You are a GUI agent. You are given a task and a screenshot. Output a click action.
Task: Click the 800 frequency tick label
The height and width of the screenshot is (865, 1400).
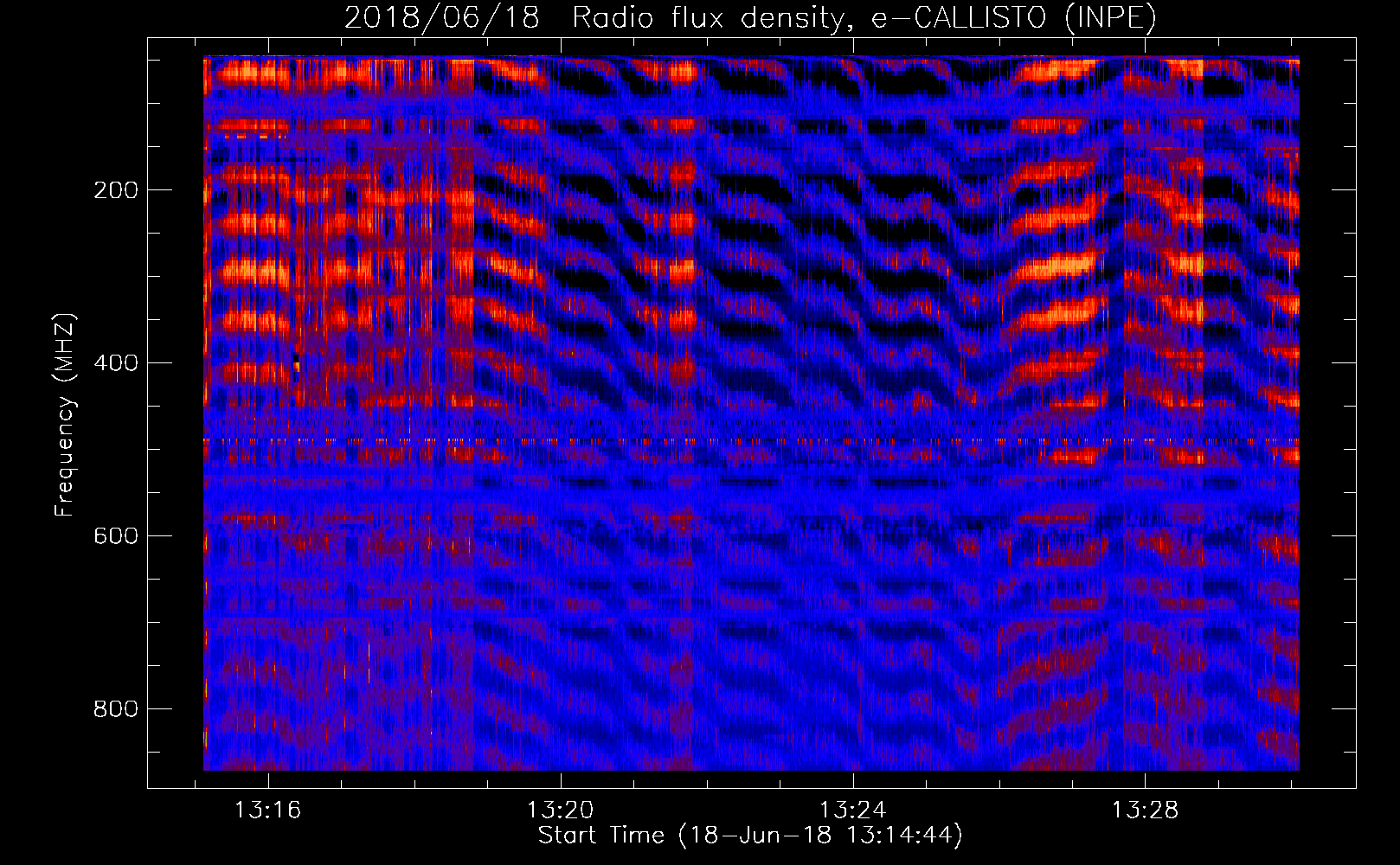click(116, 709)
